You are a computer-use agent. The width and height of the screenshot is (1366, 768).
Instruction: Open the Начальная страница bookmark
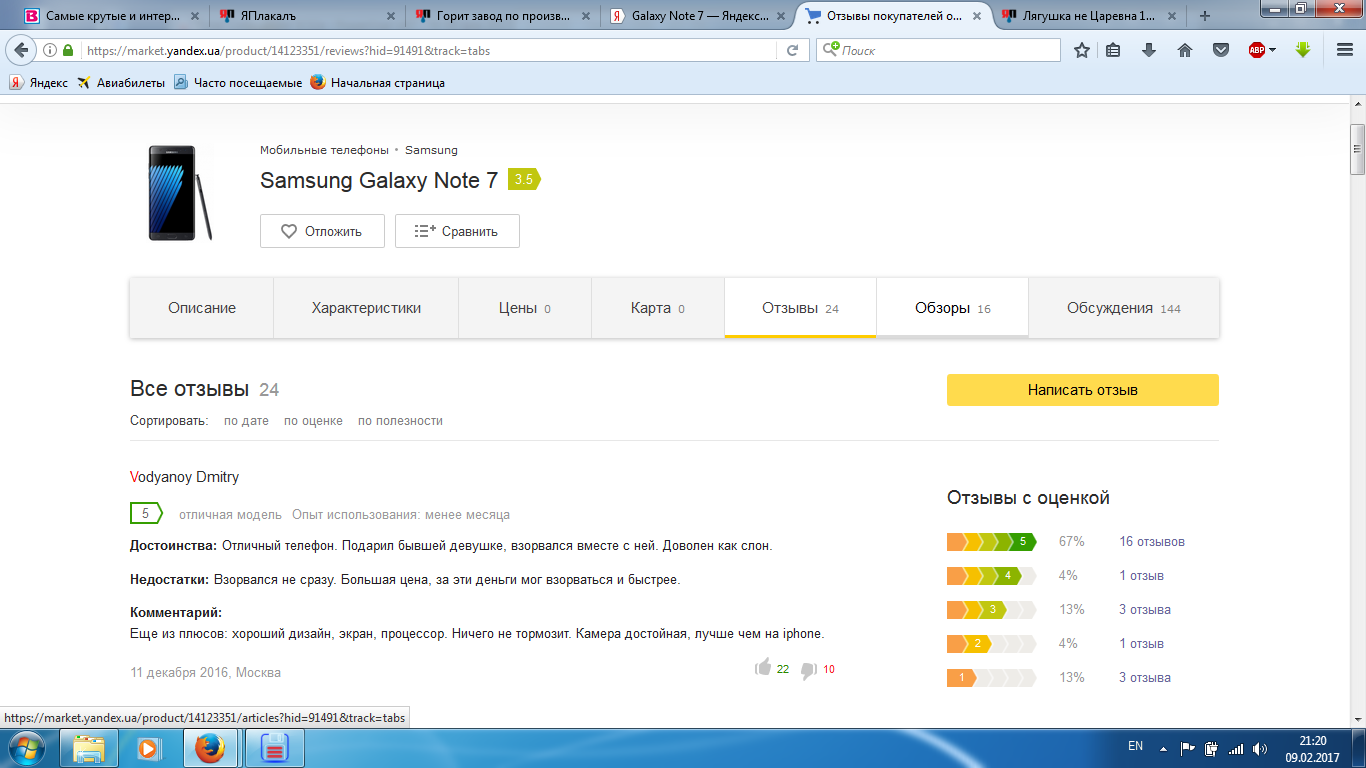[x=378, y=83]
